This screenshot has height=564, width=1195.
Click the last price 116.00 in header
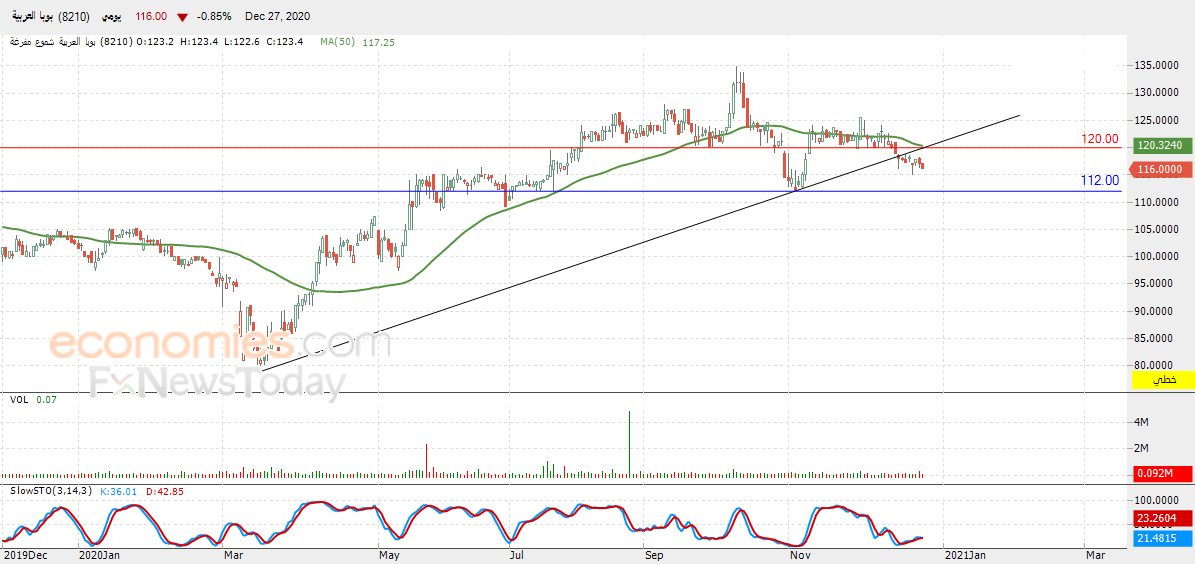click(x=152, y=16)
